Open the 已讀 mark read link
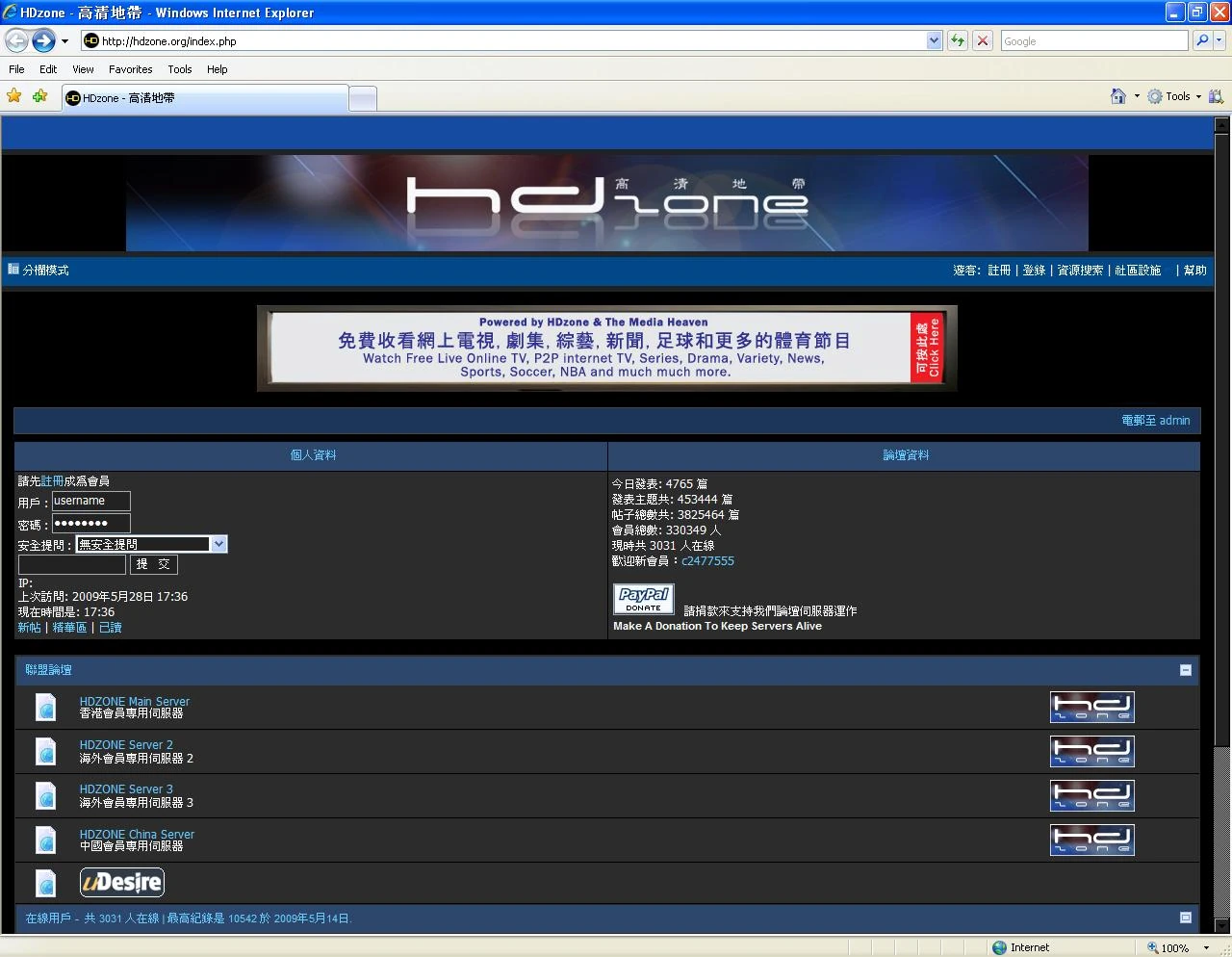 click(x=111, y=628)
